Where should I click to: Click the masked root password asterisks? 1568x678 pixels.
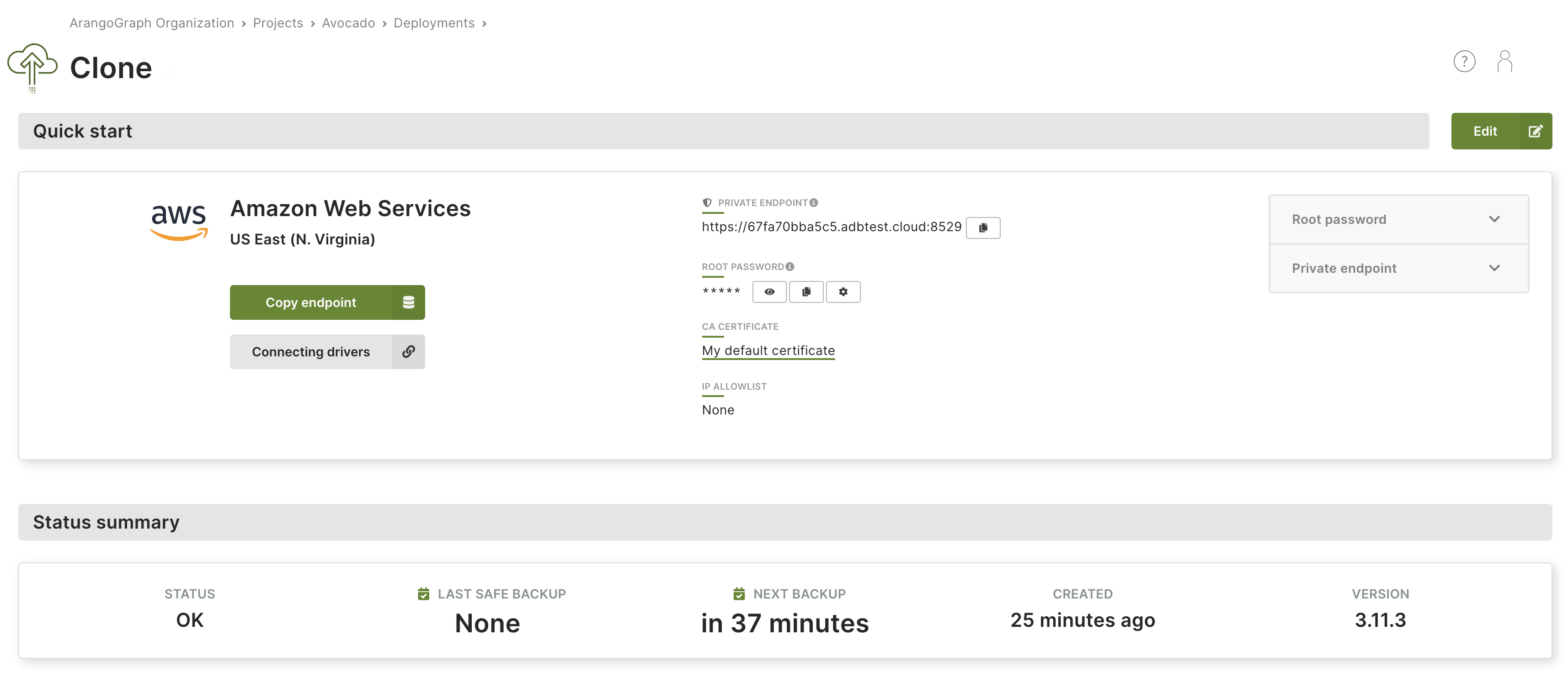721,292
